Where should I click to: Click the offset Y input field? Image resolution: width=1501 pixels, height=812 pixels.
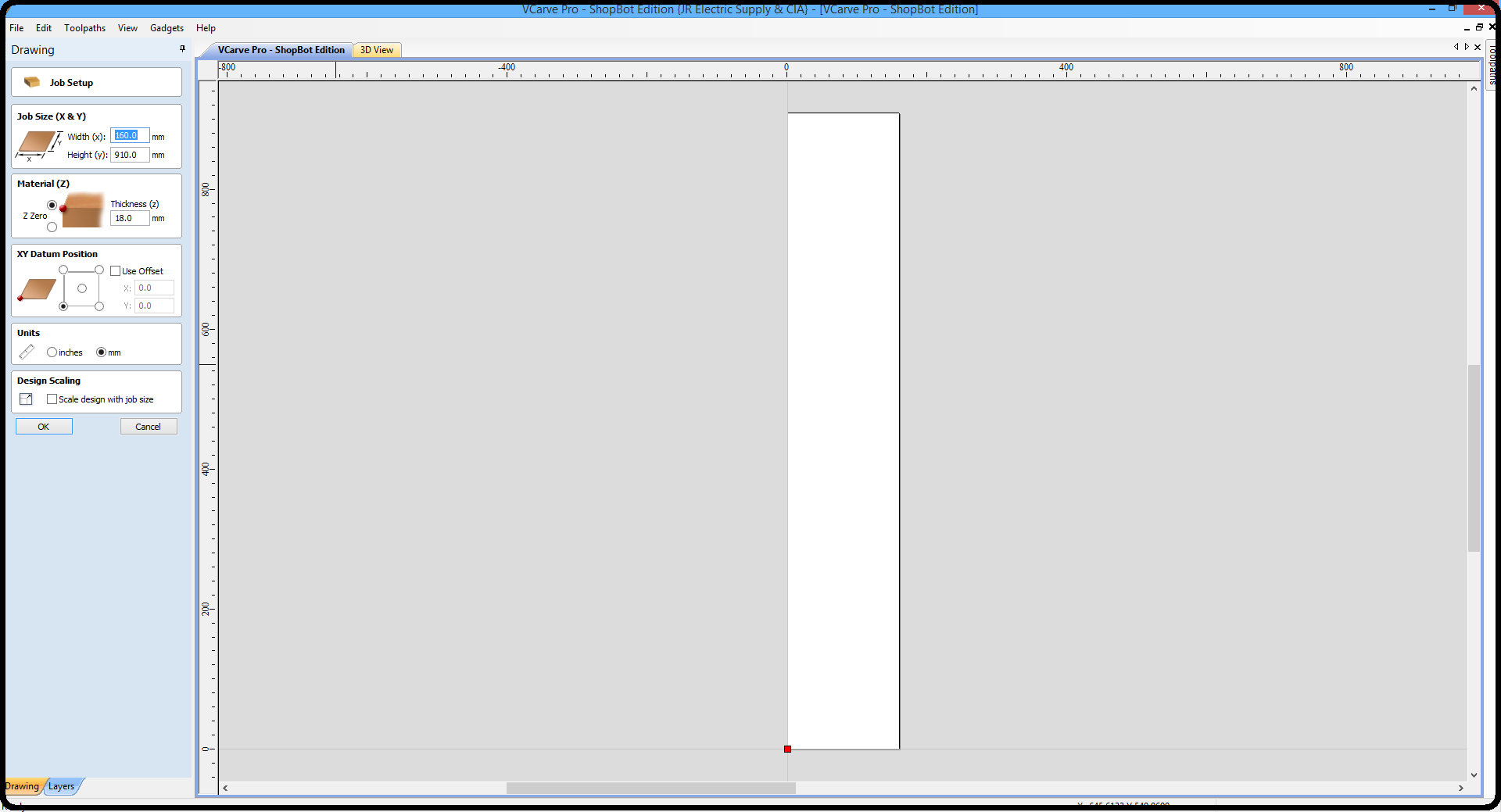click(x=154, y=306)
